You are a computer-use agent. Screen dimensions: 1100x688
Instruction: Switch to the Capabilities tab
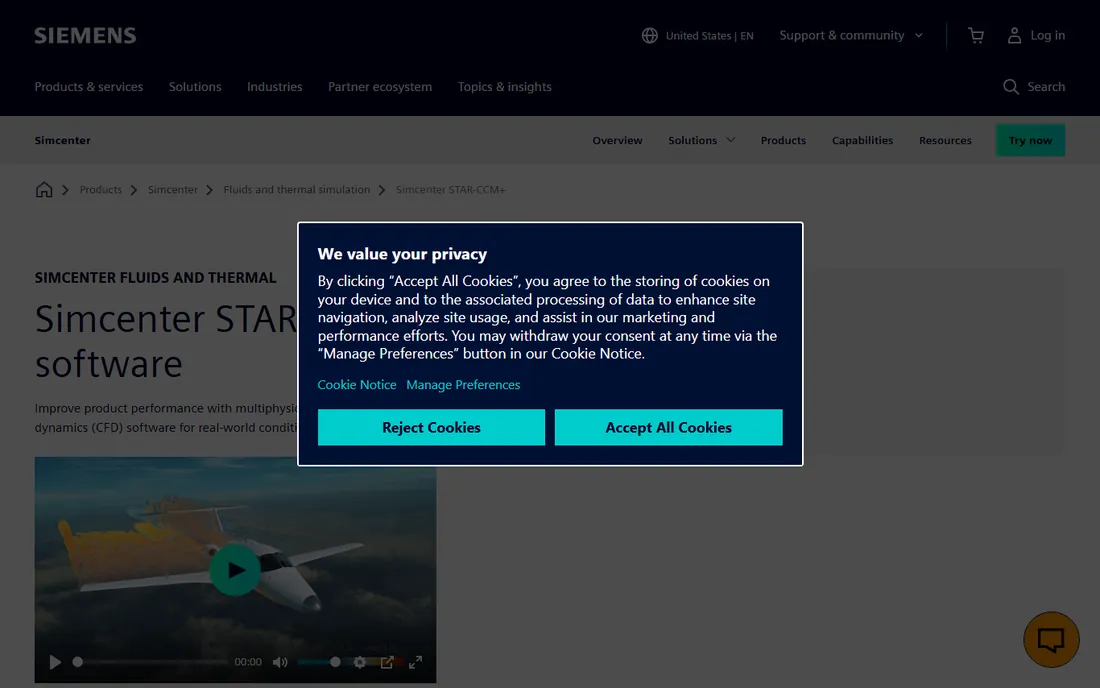(862, 140)
